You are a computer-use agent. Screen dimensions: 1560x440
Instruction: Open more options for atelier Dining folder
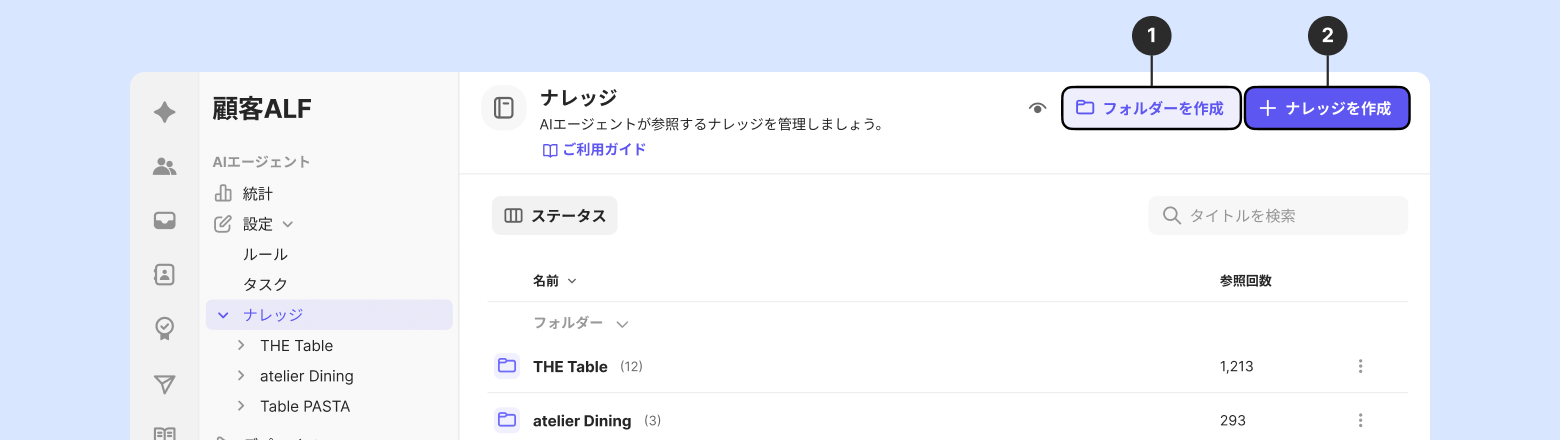[1360, 421]
